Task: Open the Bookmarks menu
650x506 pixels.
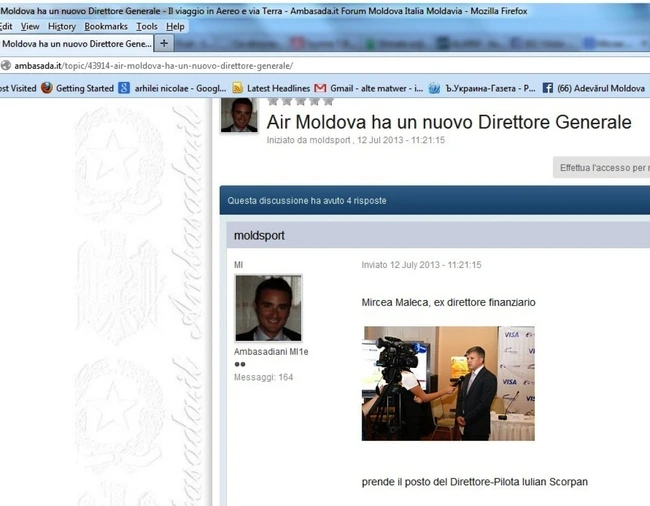Action: pyautogui.click(x=106, y=26)
